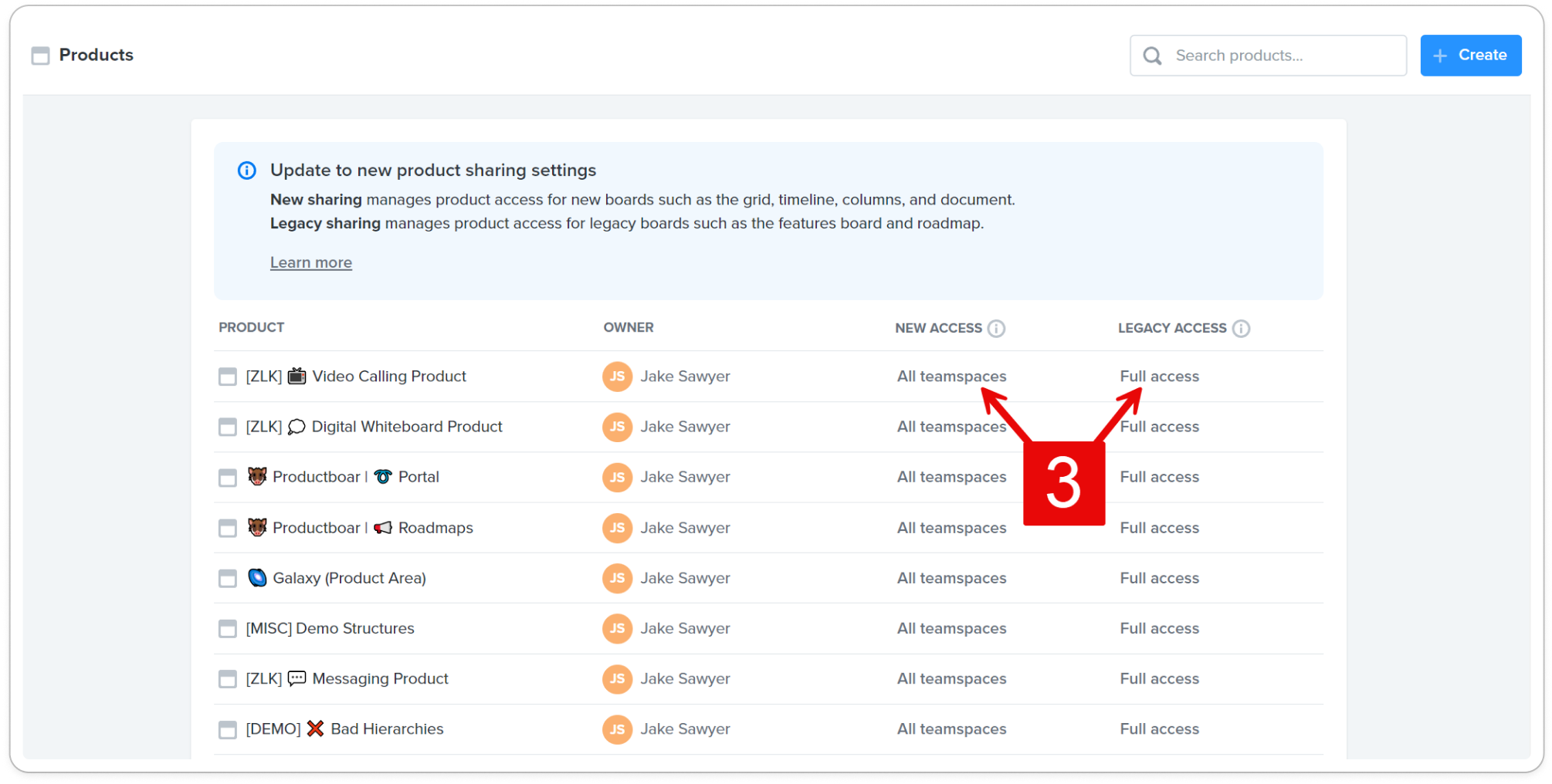Click All teamspaces for Demo Structures row

click(x=951, y=629)
